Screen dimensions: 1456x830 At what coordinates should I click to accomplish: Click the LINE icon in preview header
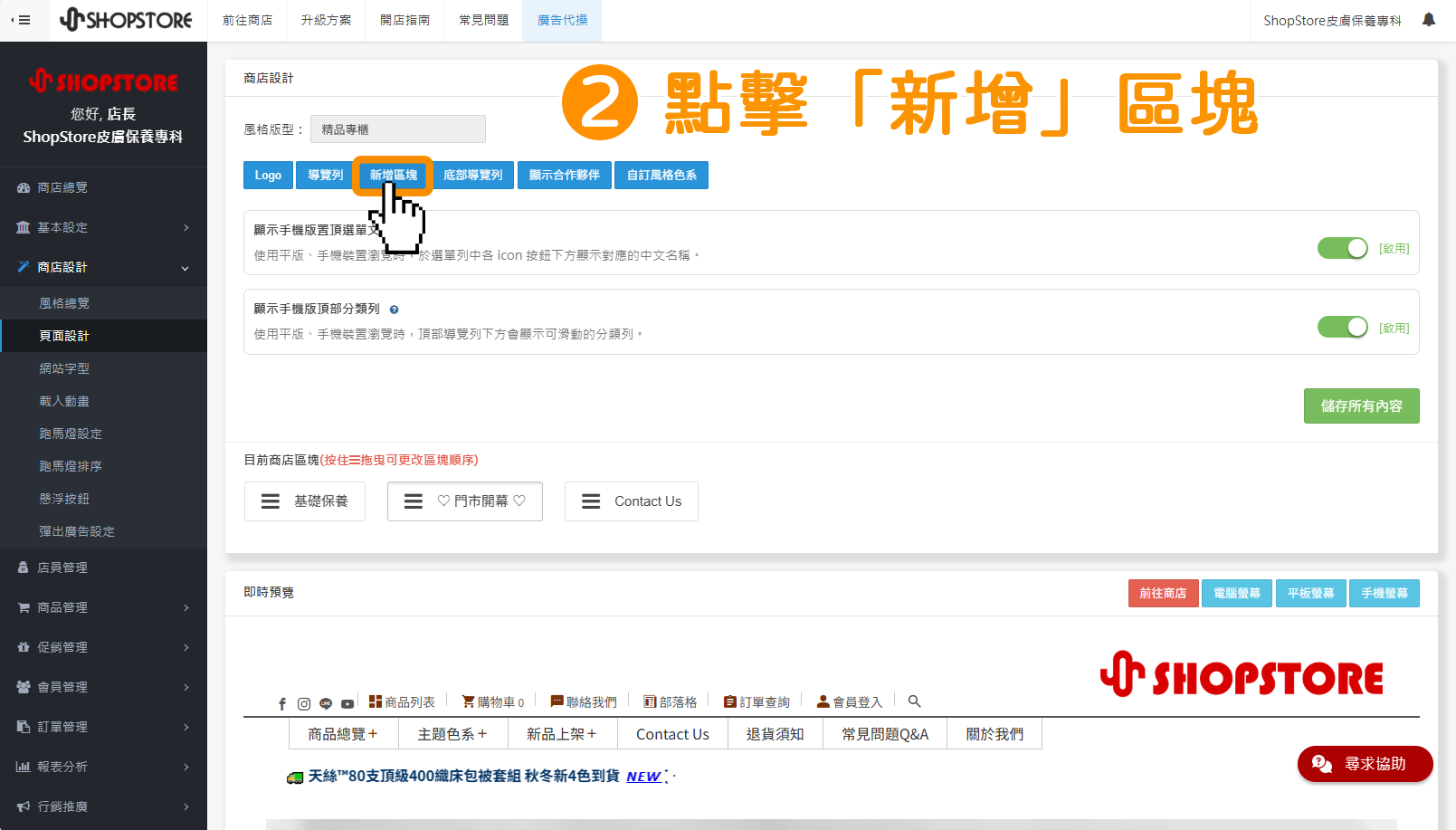[x=326, y=703]
